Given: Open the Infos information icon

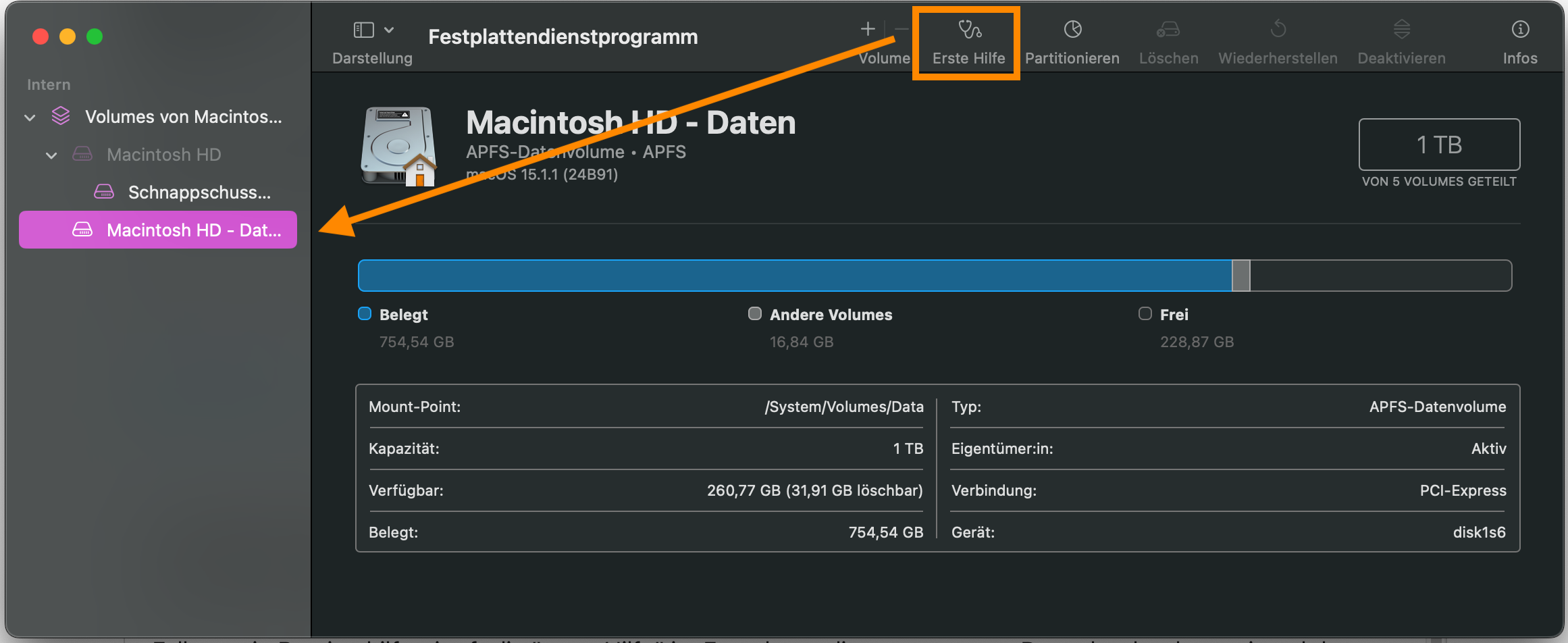Looking at the screenshot, I should tap(1520, 30).
